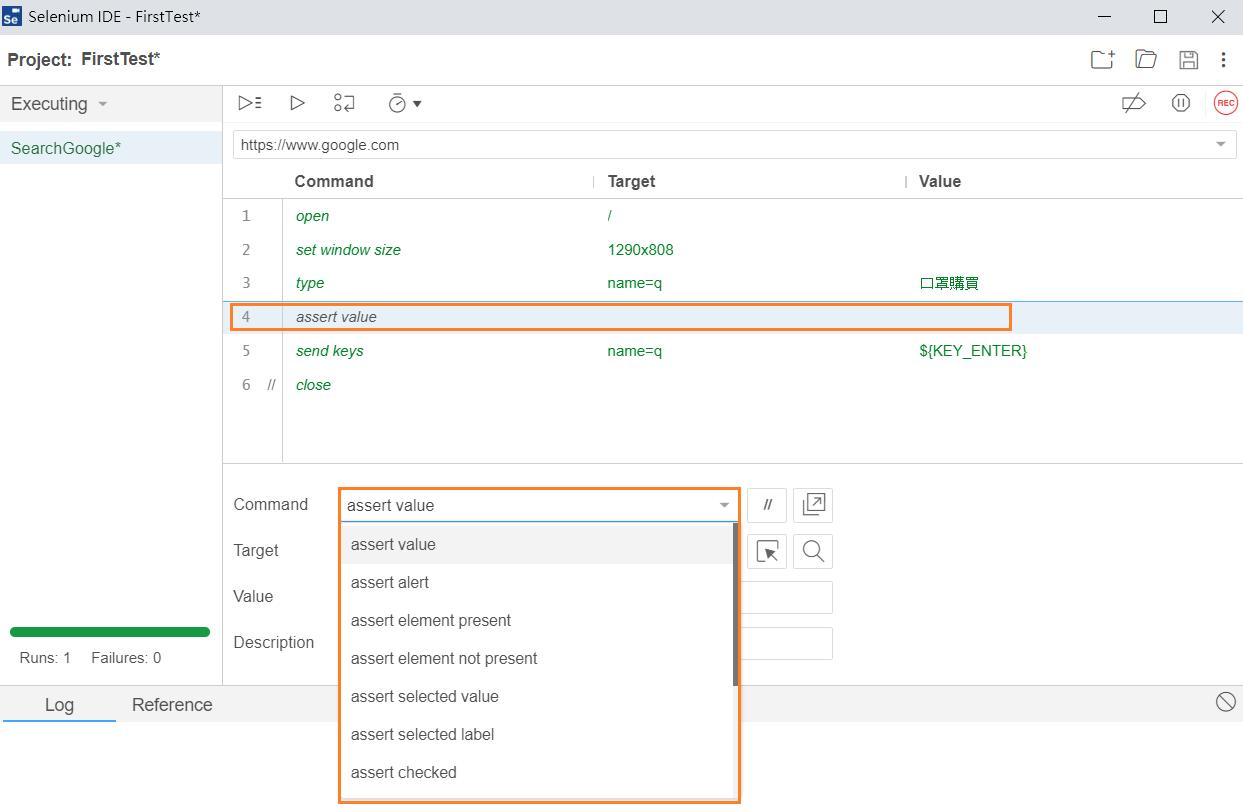Pick assert selected value option
This screenshot has width=1243, height=812.
538,696
